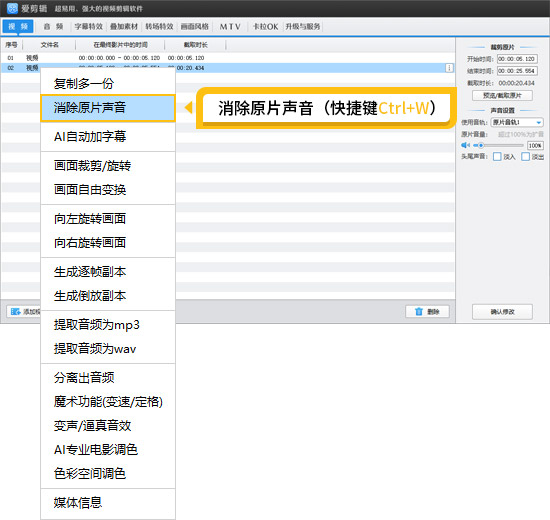Click the 预览/截取原片 button
550x520 pixels.
(x=502, y=95)
